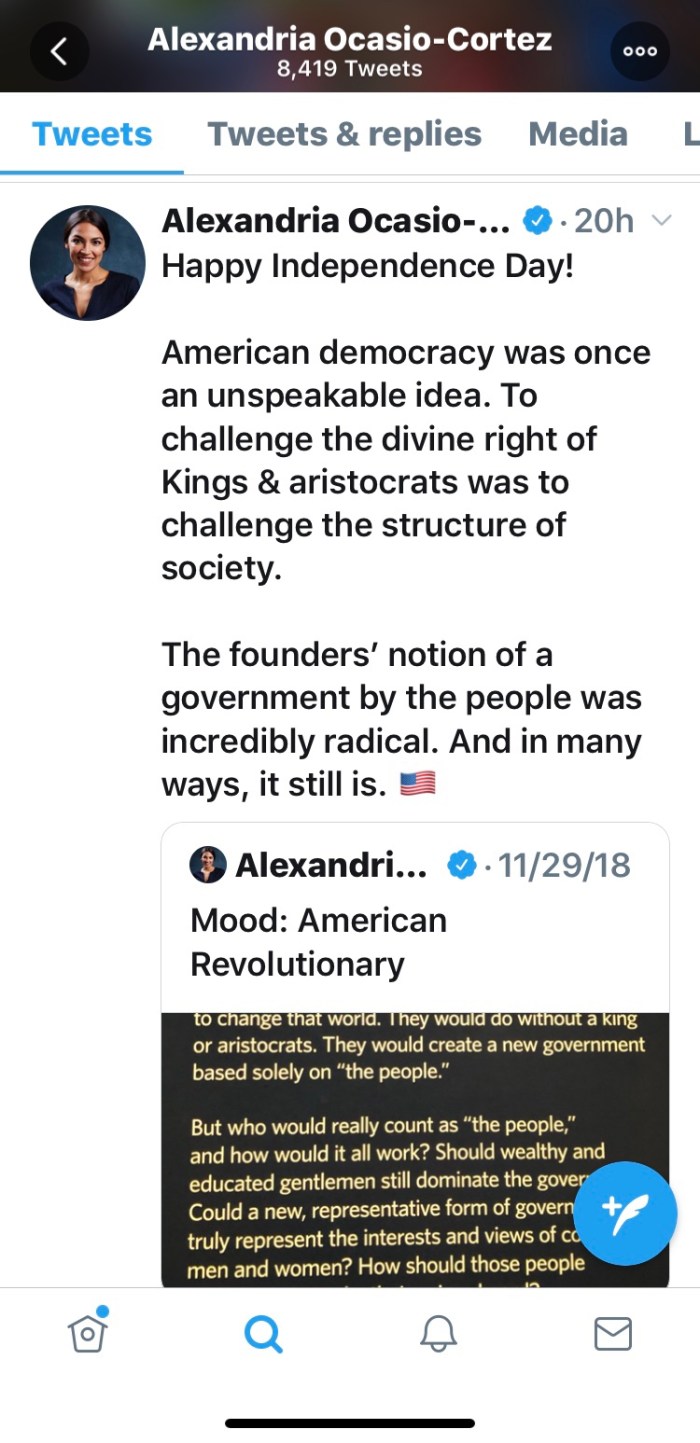This screenshot has height=1443, width=700.
Task: Open Search via the magnifying glass icon
Action: pyautogui.click(x=263, y=1333)
